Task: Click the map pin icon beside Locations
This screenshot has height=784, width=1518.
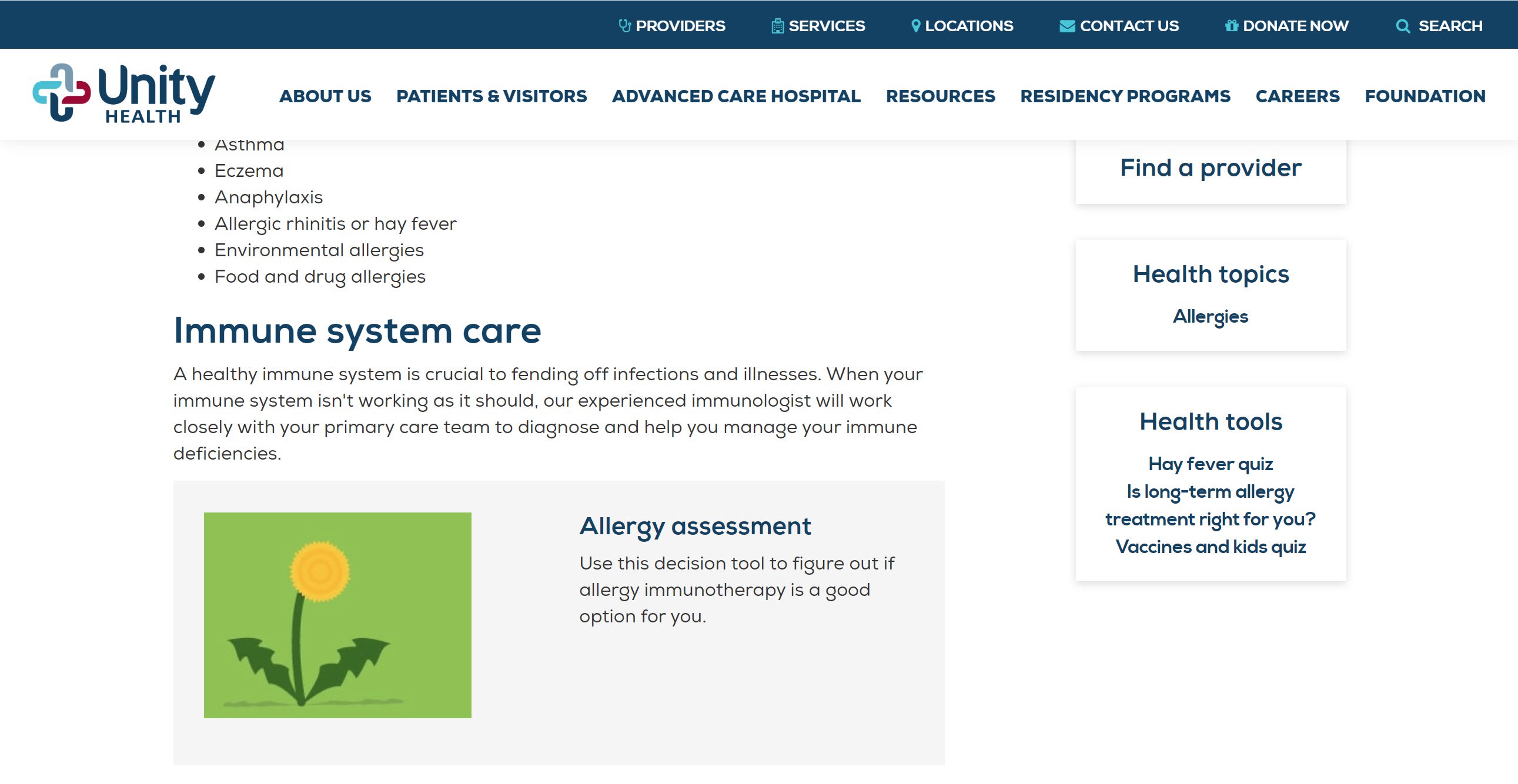Action: pyautogui.click(x=915, y=26)
